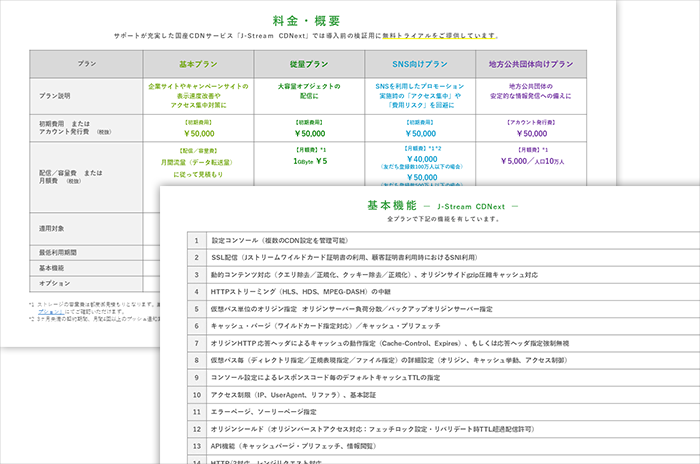Click row 5 仮想パス単位のオリジン指定 feature
This screenshot has width=700, height=464.
click(x=352, y=309)
